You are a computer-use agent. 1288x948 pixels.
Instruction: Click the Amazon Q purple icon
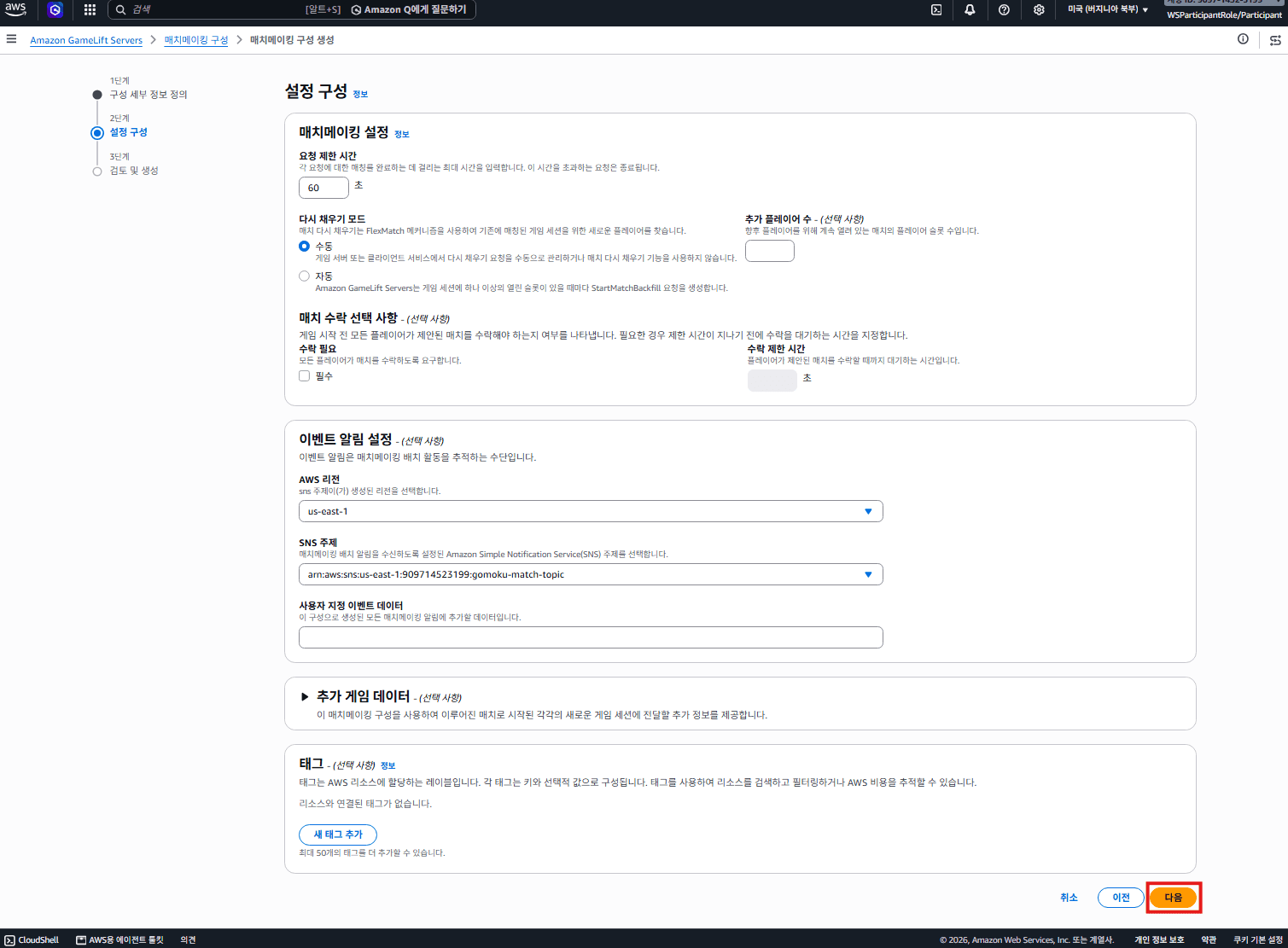click(x=55, y=9)
